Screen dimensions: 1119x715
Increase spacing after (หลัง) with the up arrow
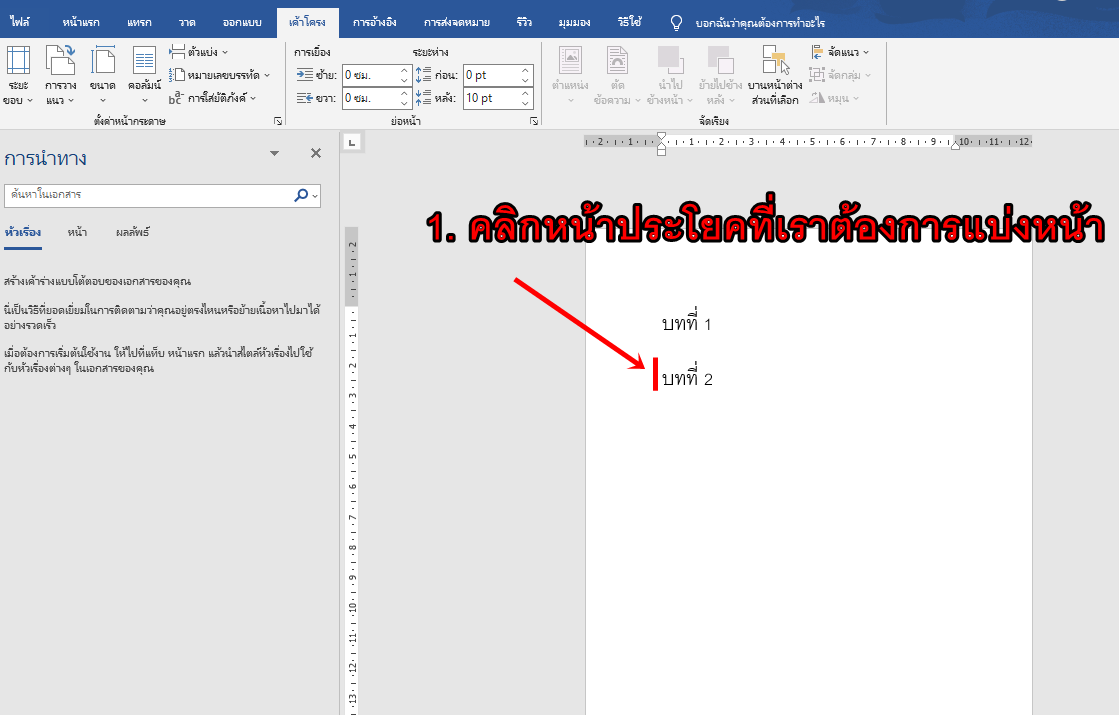click(x=526, y=93)
